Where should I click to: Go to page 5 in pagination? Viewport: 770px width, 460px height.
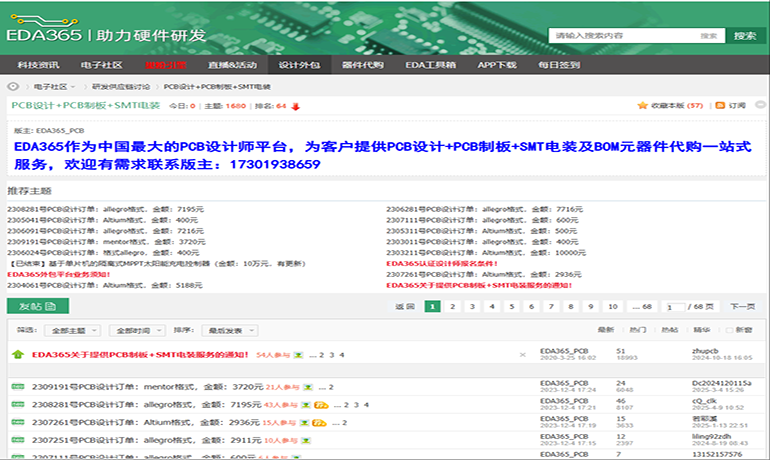point(510,306)
